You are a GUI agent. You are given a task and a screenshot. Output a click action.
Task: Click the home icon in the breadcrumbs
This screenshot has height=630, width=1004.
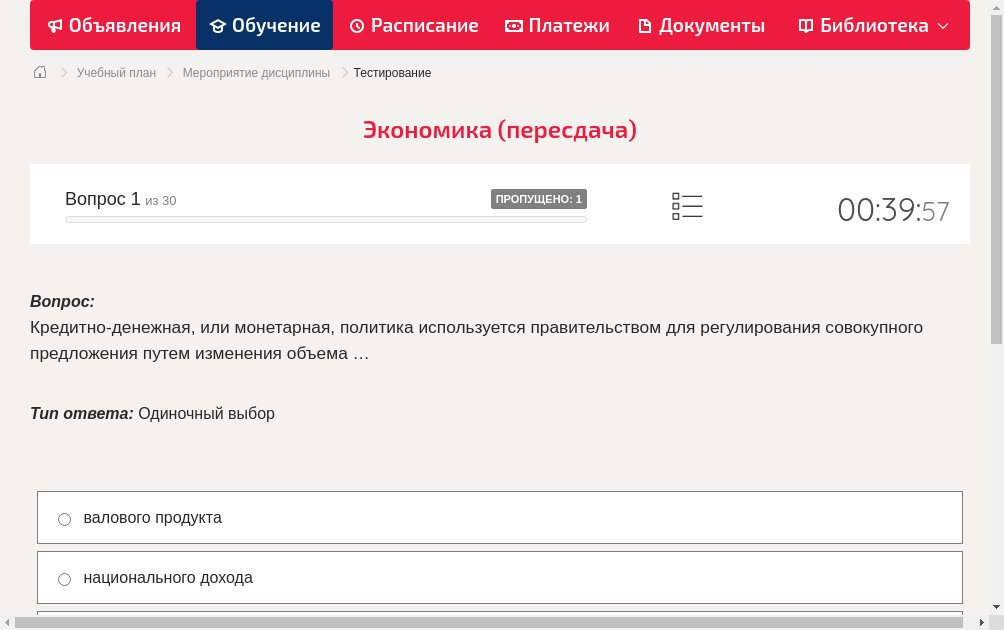click(39, 72)
